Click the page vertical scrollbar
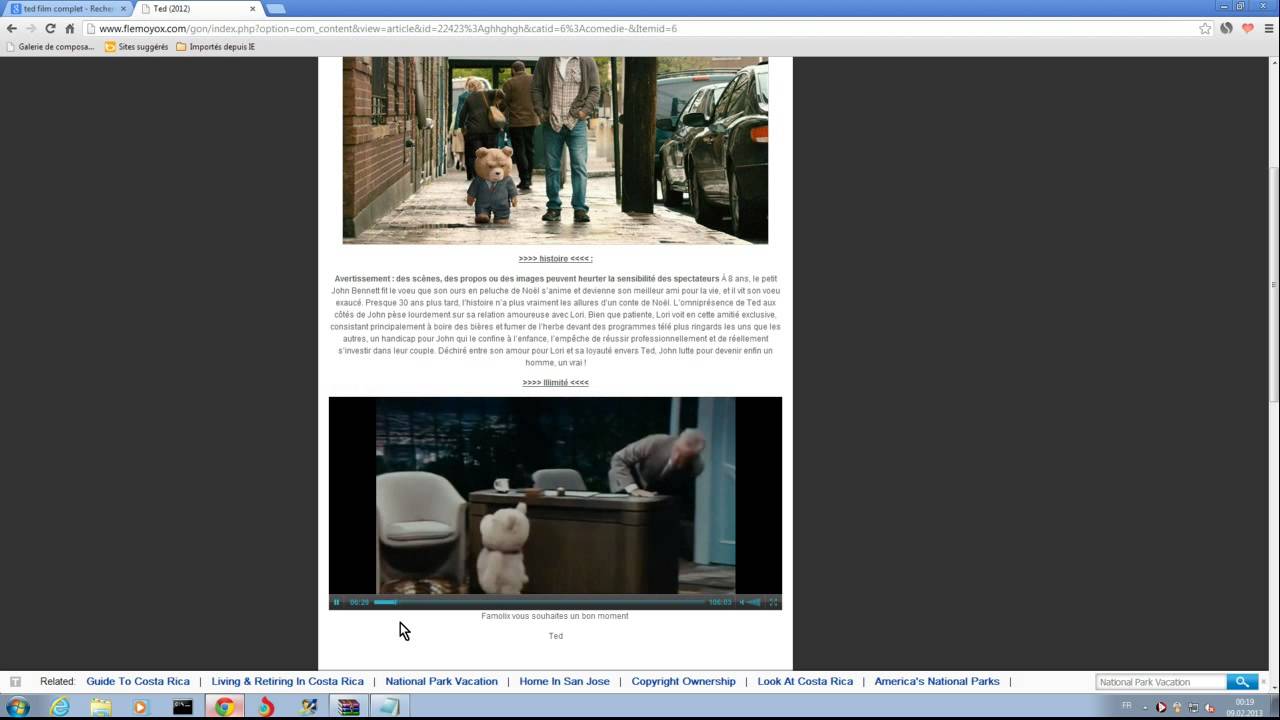The width and height of the screenshot is (1280, 720). point(1273,284)
